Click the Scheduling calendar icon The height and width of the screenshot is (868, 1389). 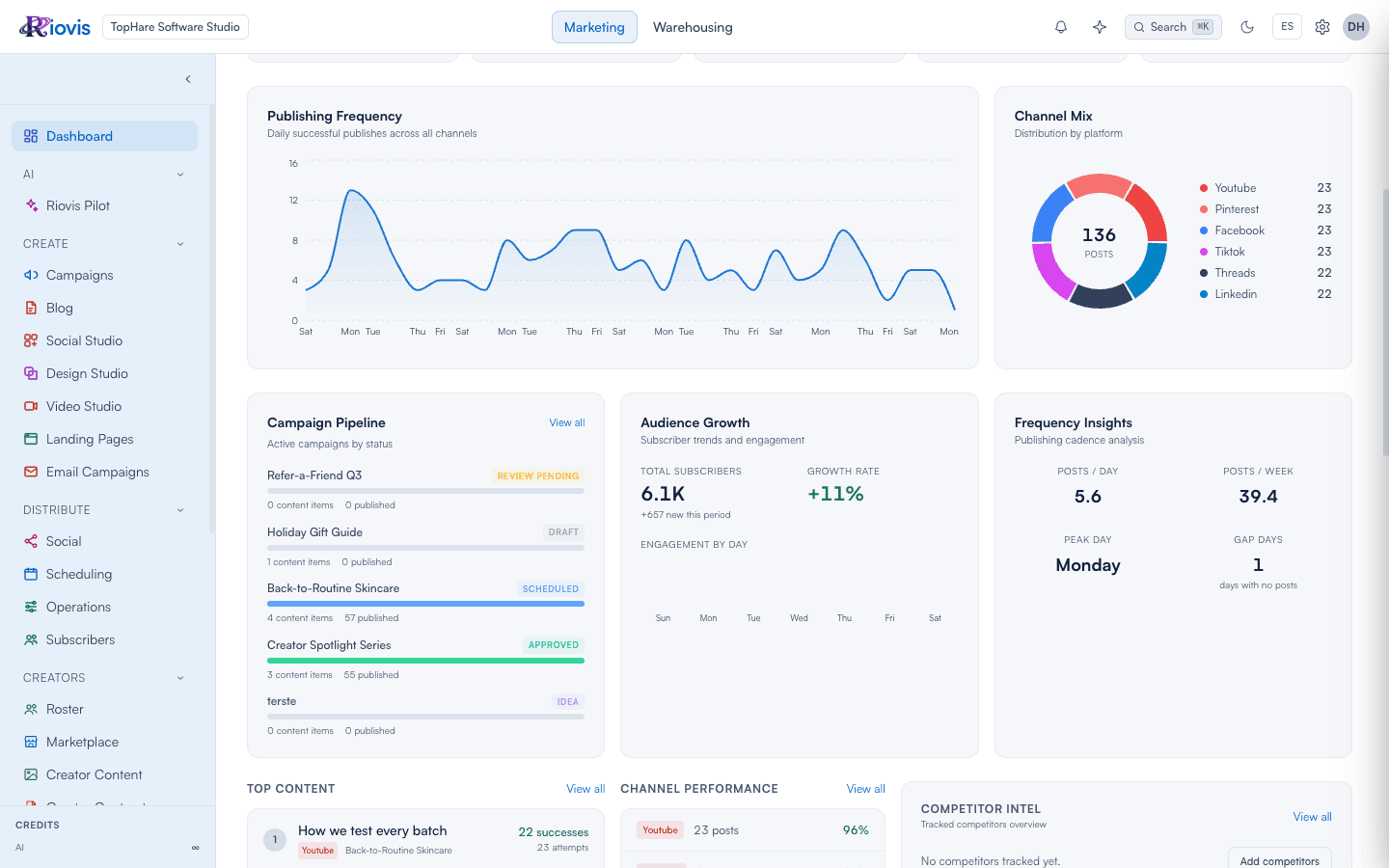pyautogui.click(x=31, y=574)
